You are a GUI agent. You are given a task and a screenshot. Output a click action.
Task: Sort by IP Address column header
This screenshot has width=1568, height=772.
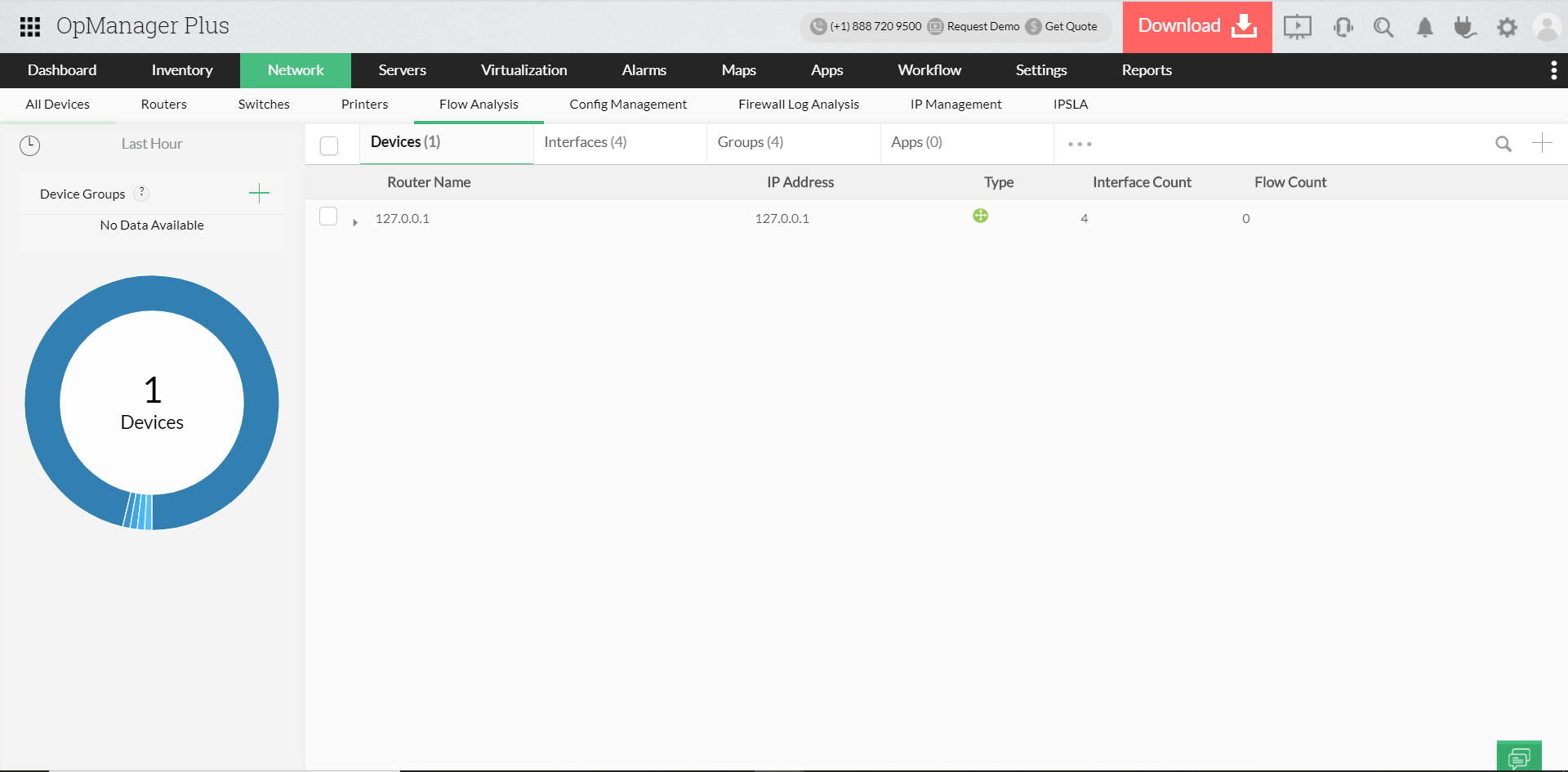click(800, 183)
